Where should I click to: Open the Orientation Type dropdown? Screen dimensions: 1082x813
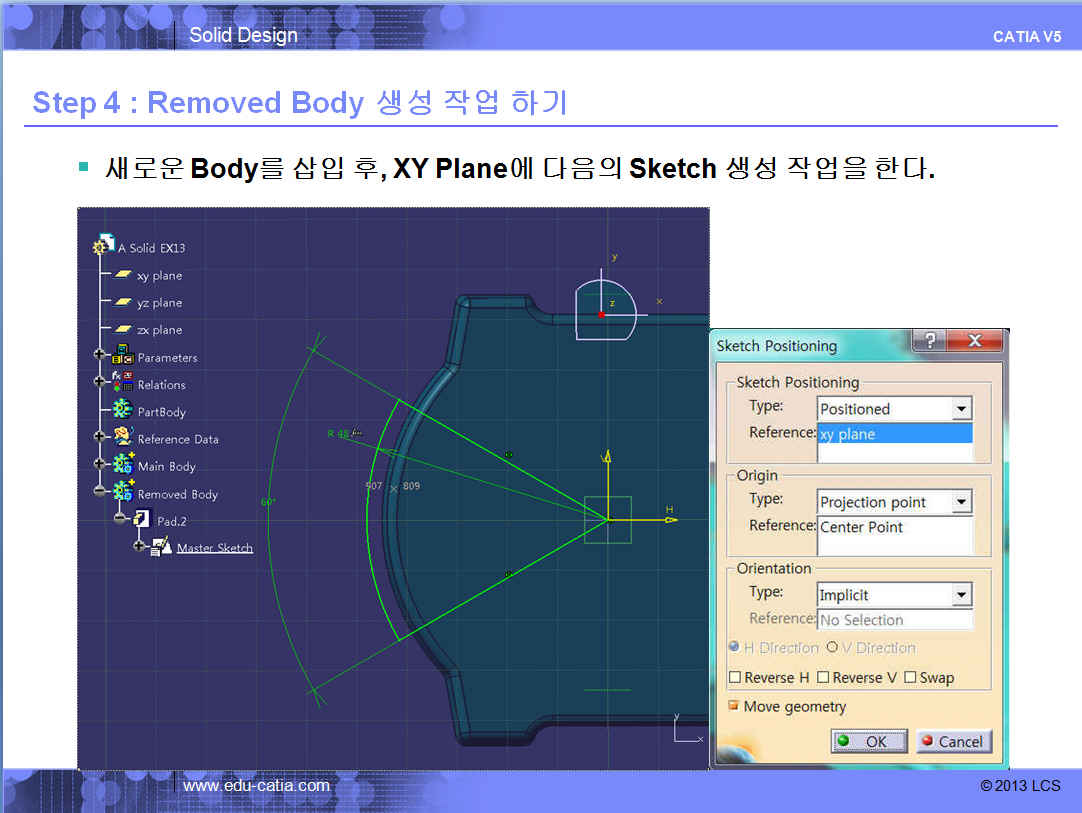pos(961,595)
